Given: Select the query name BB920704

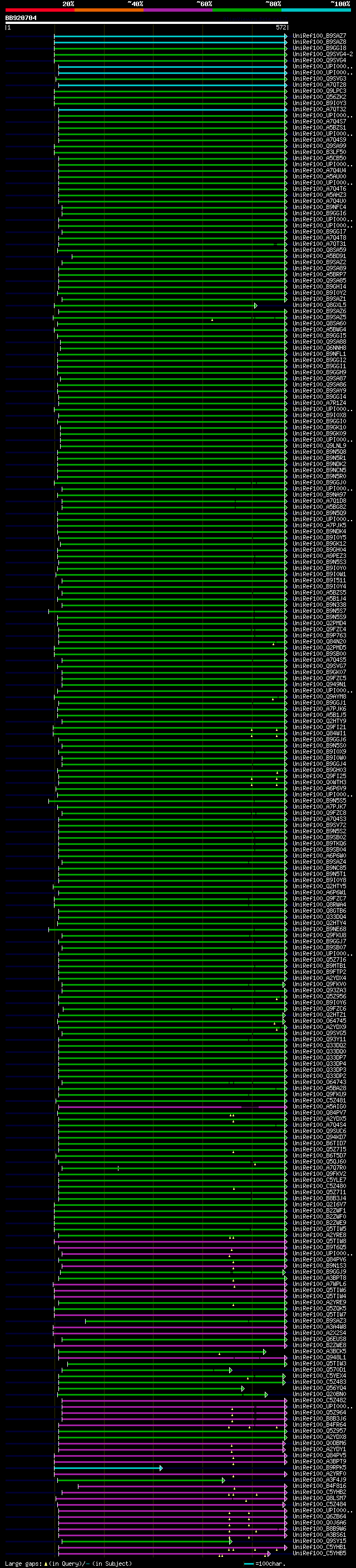Looking at the screenshot, I should [21, 18].
